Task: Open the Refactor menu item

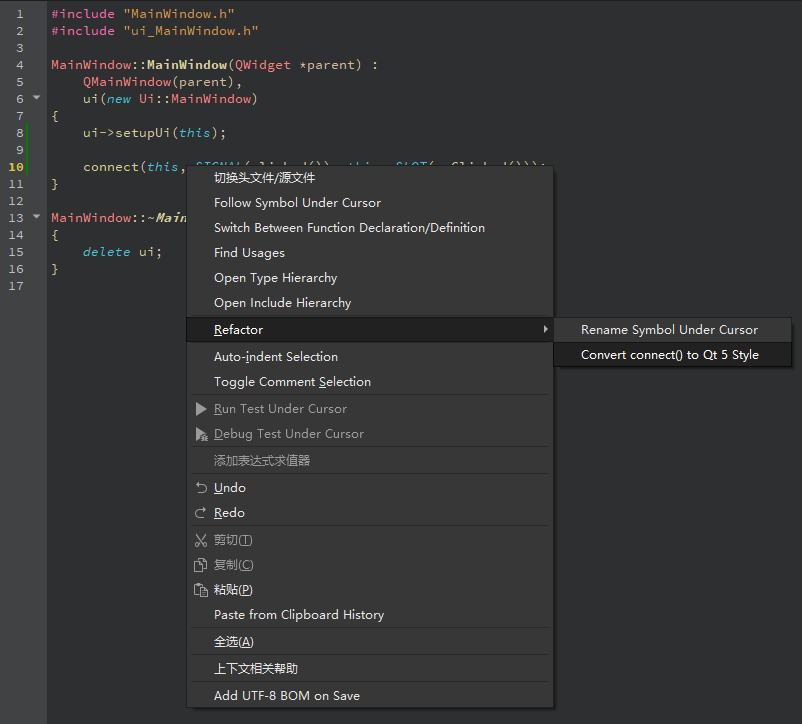Action: [x=370, y=330]
